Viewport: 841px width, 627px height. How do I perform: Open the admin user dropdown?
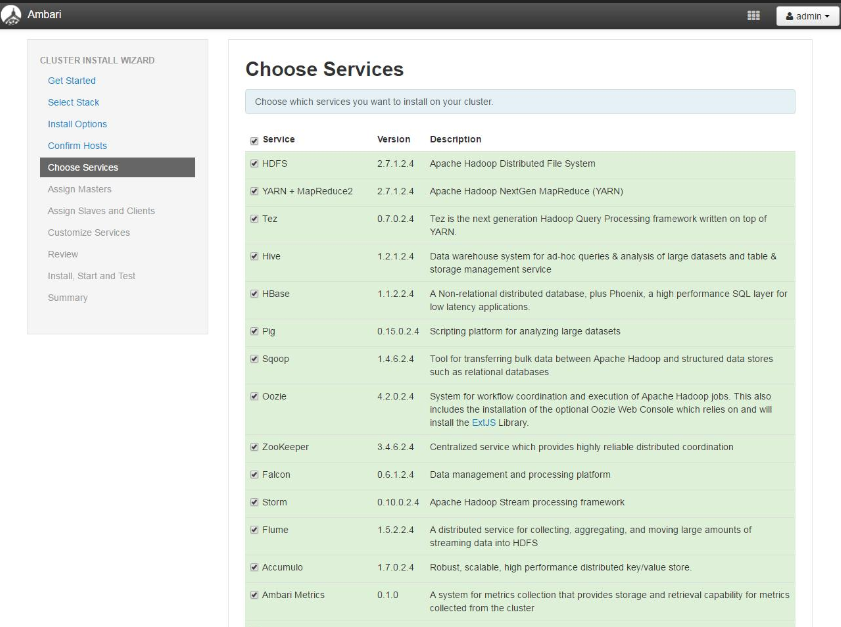807,16
